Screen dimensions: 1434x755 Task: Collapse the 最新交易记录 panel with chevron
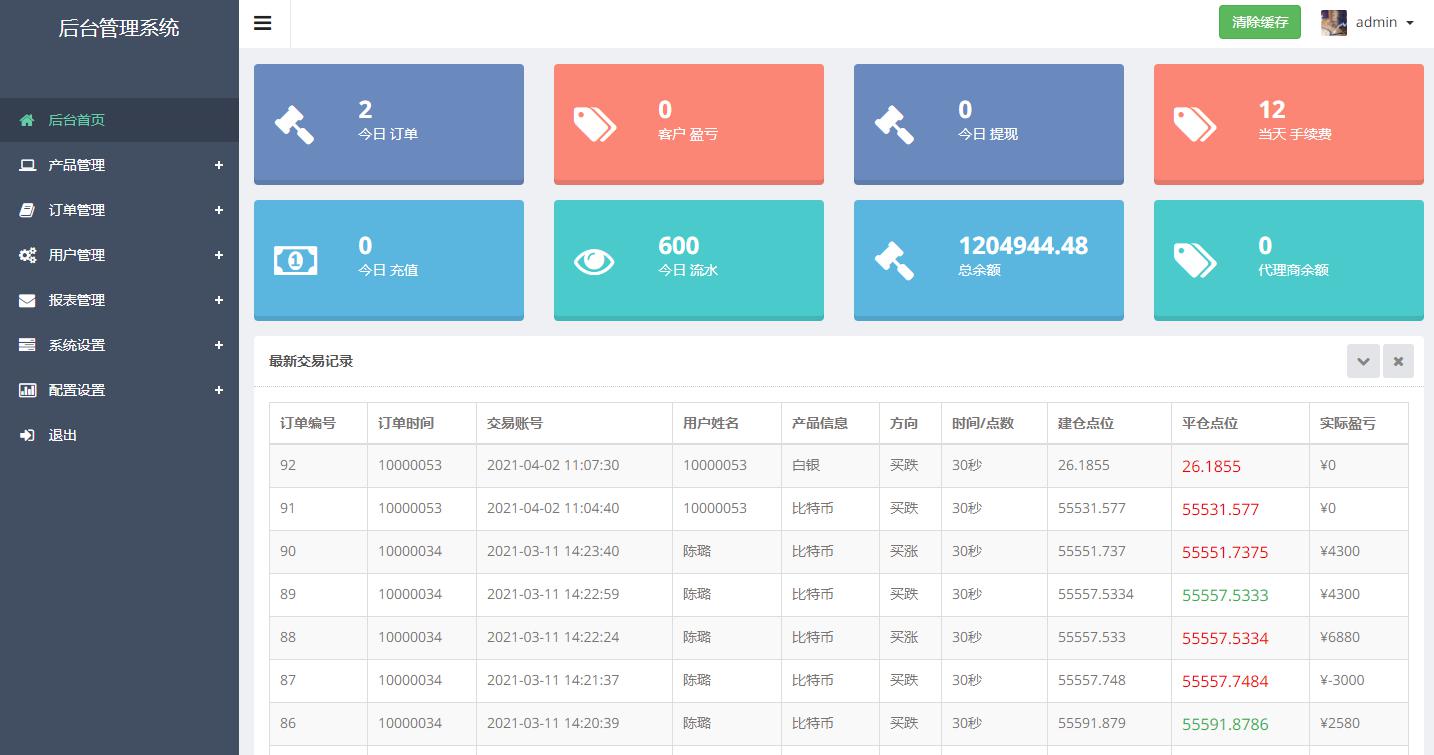click(x=1362, y=361)
